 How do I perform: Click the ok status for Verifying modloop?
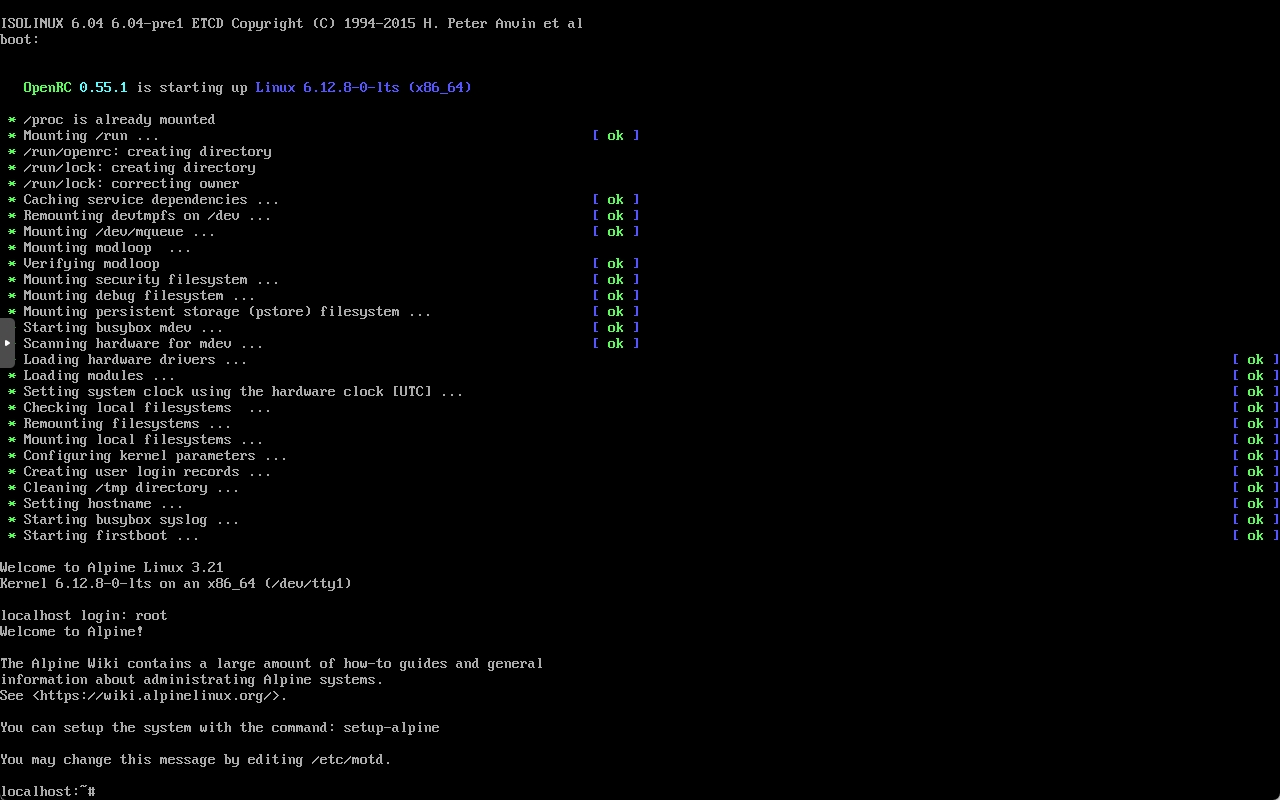614,263
